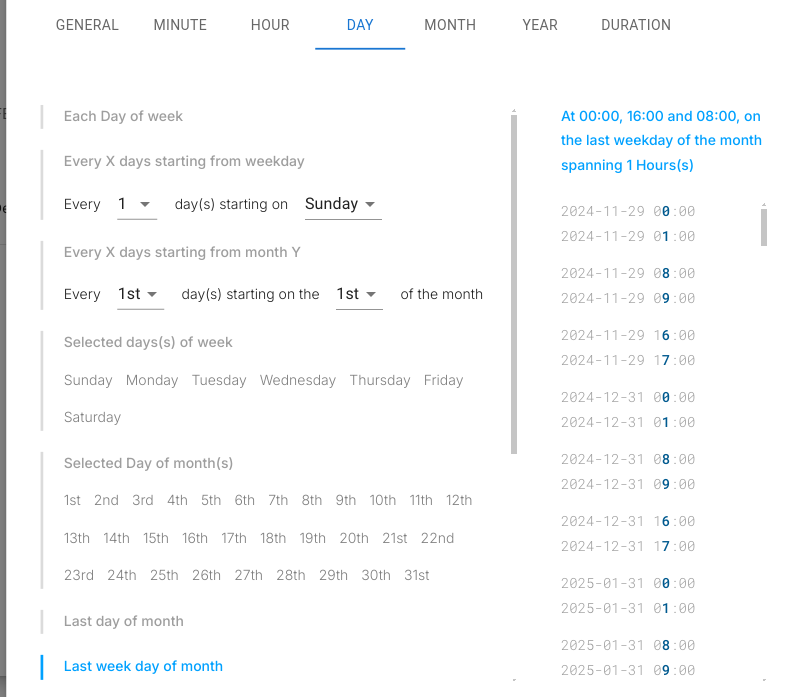This screenshot has width=792, height=697.
Task: Choose the Last day of month option
Action: coord(123,621)
